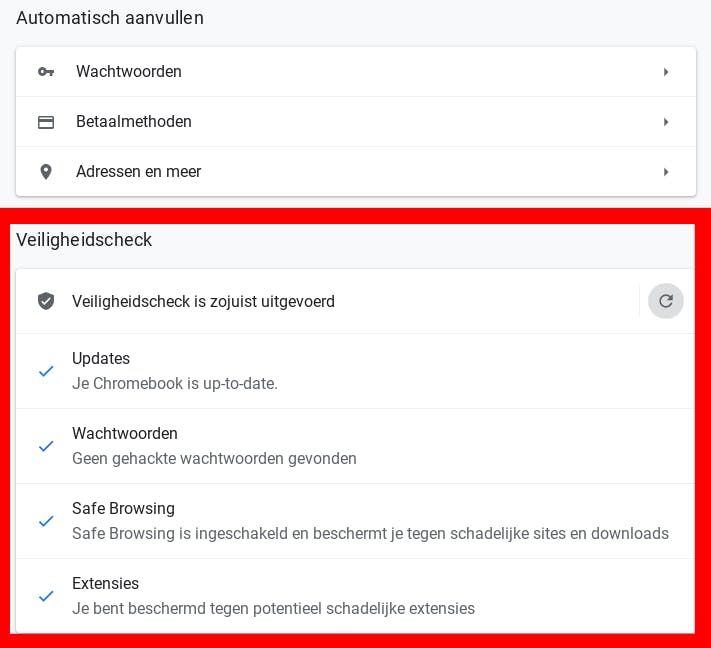Open the Extensies safety check result

pos(273,596)
